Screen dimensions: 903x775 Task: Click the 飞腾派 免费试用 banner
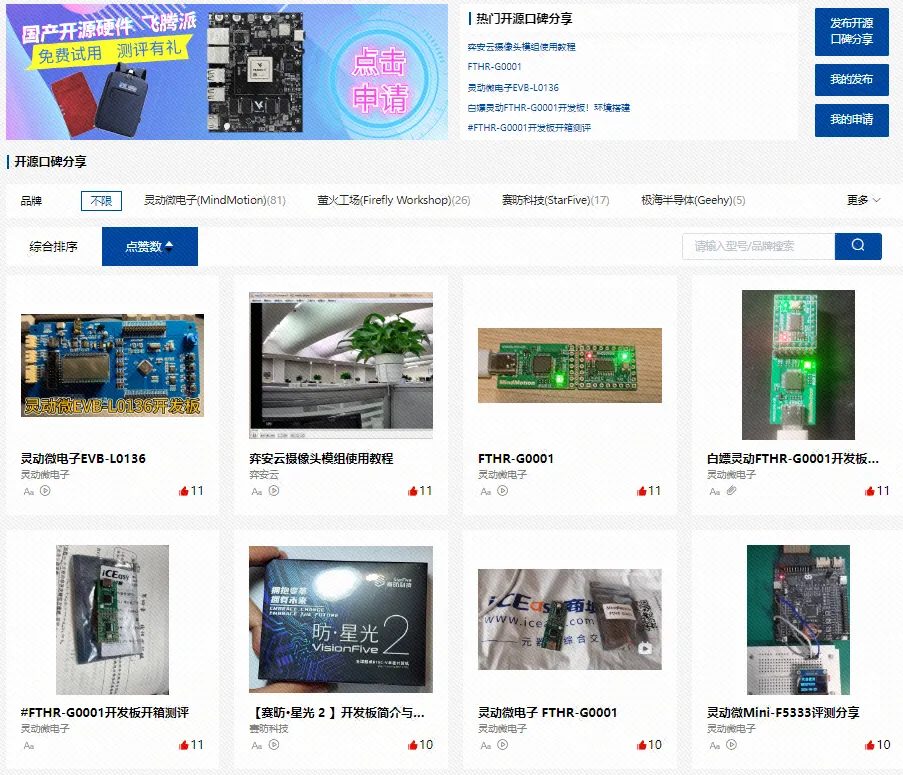point(227,72)
